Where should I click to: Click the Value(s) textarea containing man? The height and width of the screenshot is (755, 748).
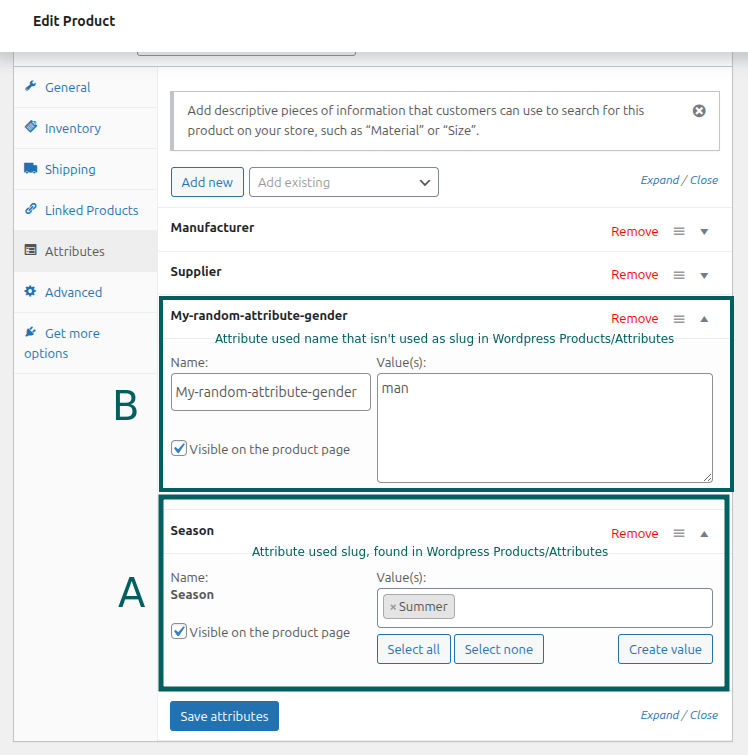click(x=545, y=428)
